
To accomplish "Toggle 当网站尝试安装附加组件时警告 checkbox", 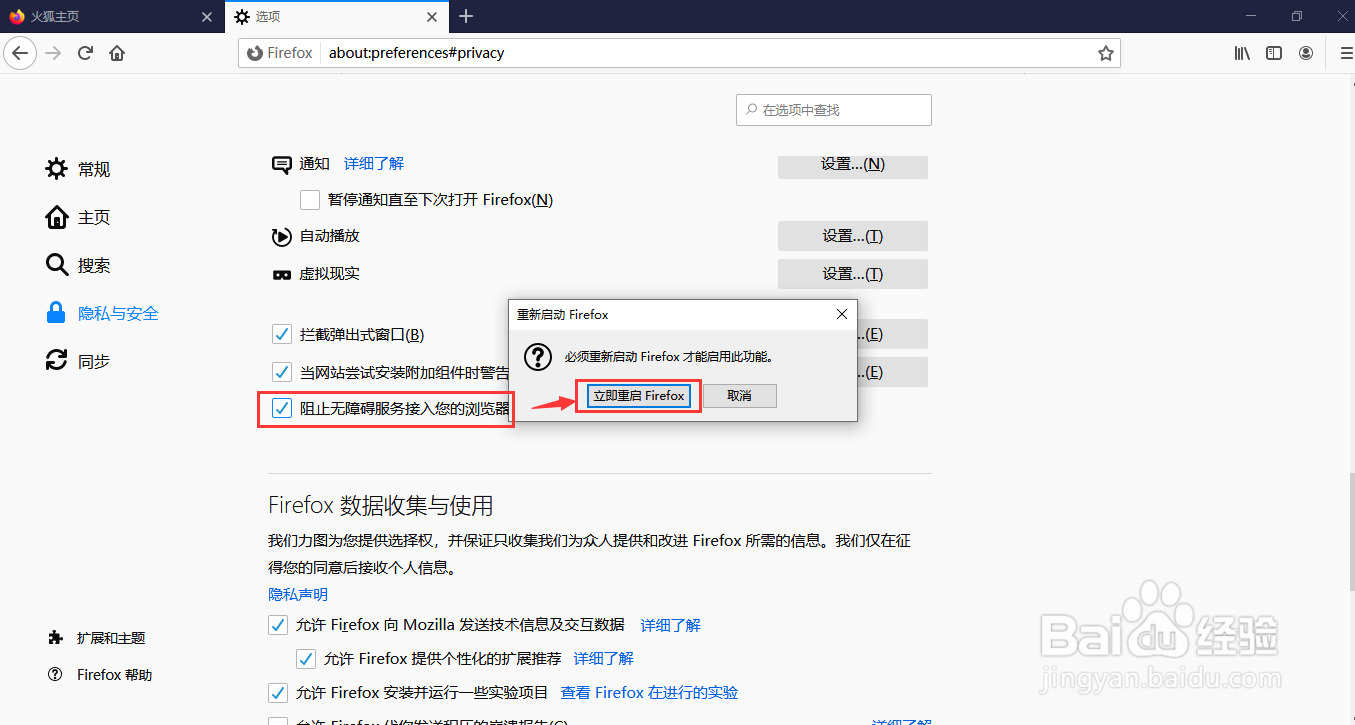I will click(282, 372).
